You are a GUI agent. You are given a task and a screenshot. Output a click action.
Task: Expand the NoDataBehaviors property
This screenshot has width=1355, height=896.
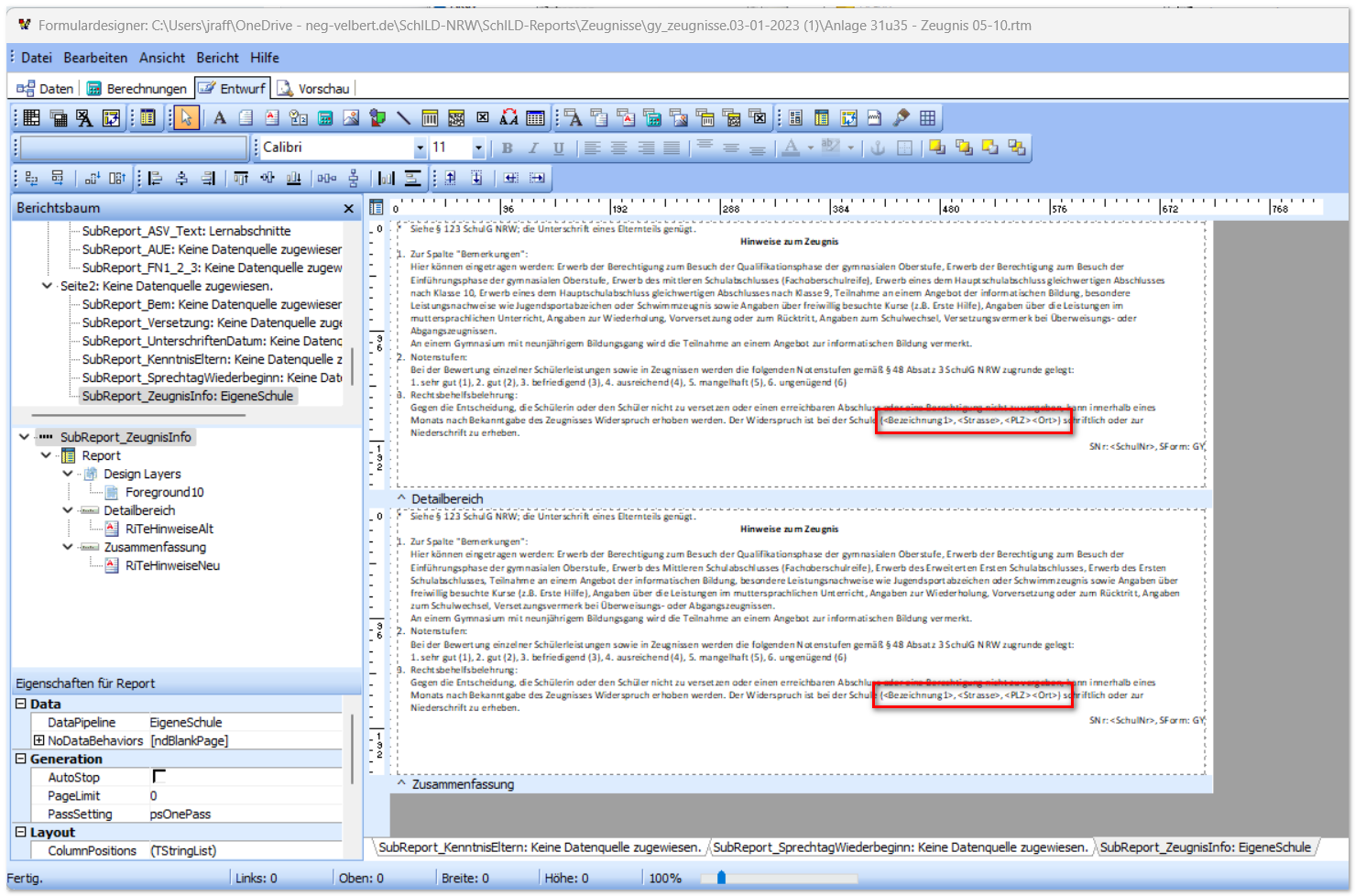pyautogui.click(x=38, y=740)
